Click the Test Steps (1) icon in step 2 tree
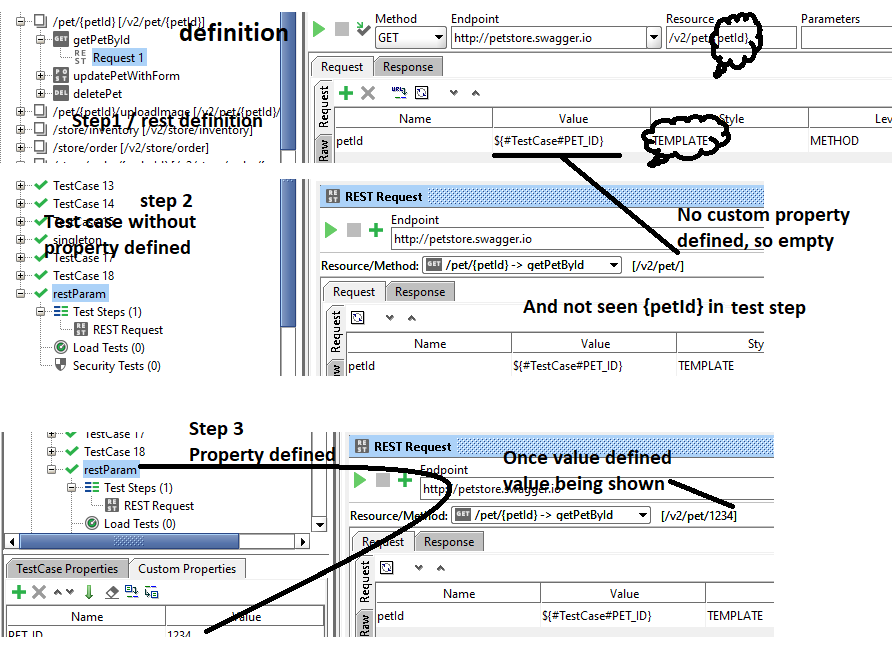This screenshot has width=893, height=655. point(60,312)
